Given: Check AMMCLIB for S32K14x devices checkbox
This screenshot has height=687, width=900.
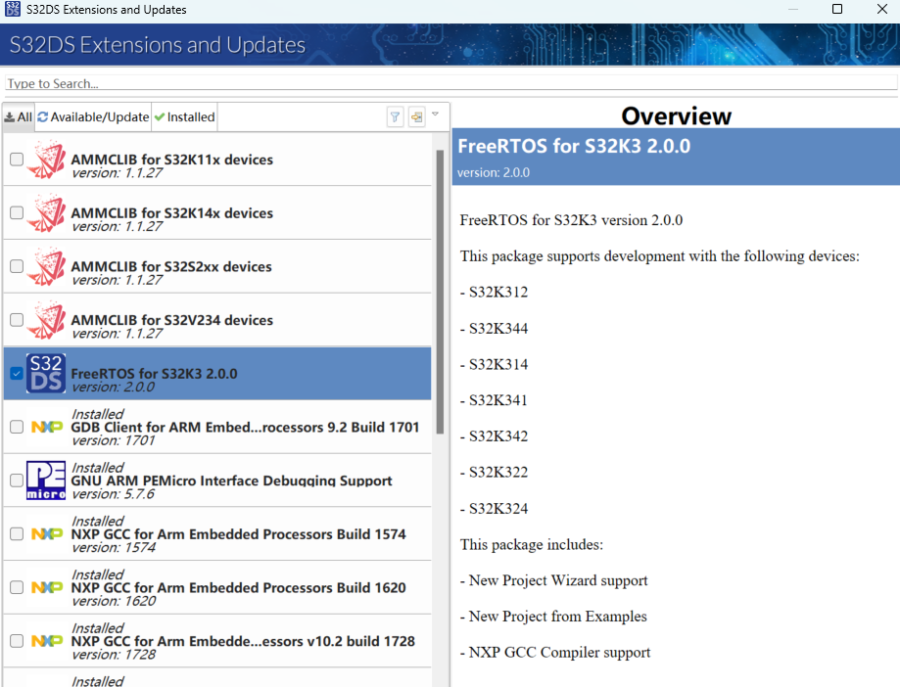Looking at the screenshot, I should [17, 212].
